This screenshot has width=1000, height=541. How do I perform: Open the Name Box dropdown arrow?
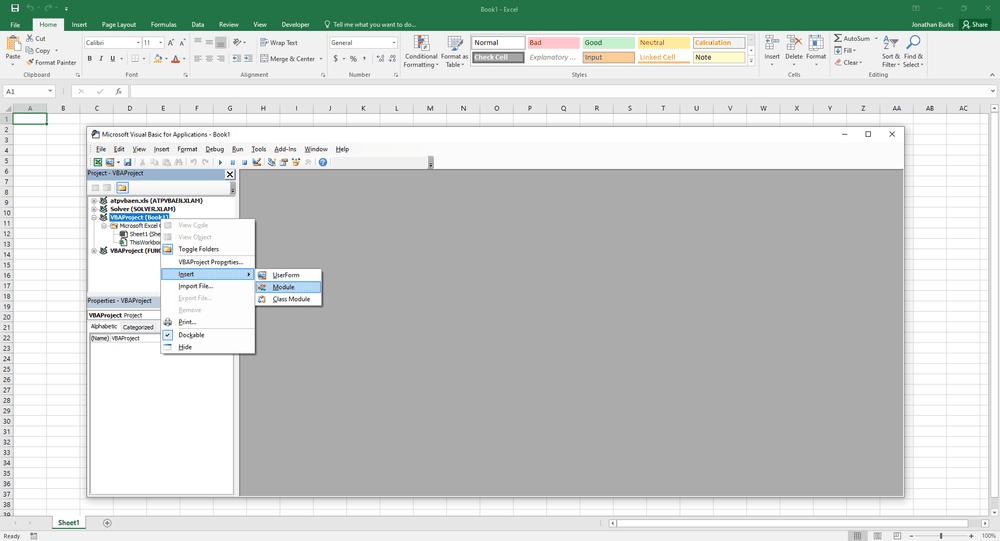click(x=50, y=92)
